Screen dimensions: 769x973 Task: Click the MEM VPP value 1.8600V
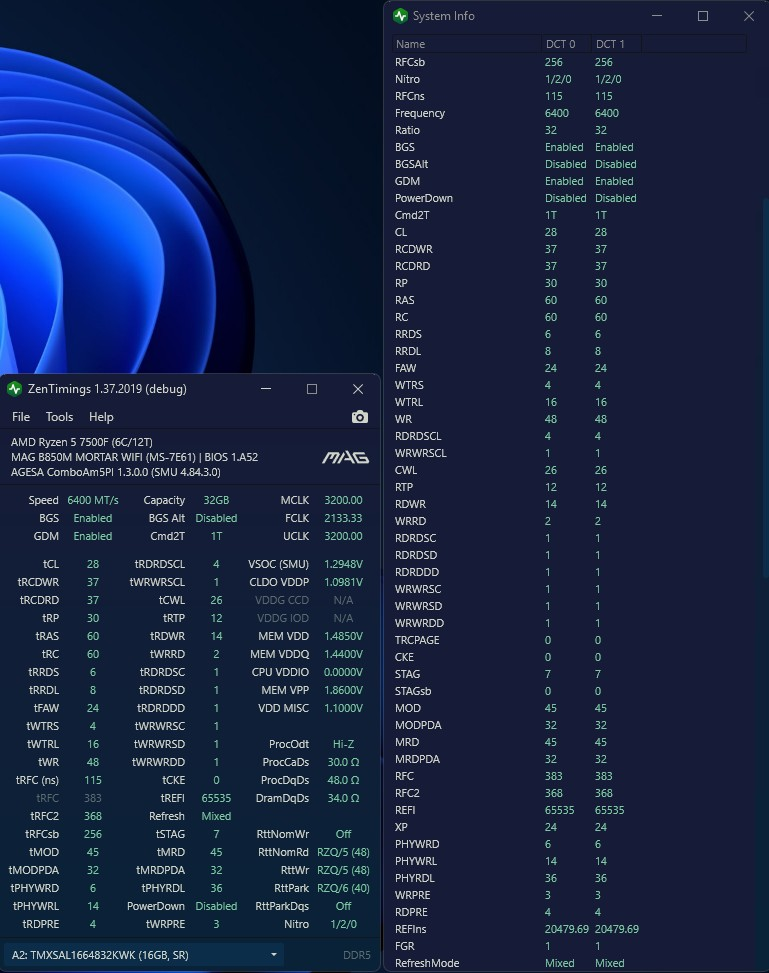[x=343, y=690]
